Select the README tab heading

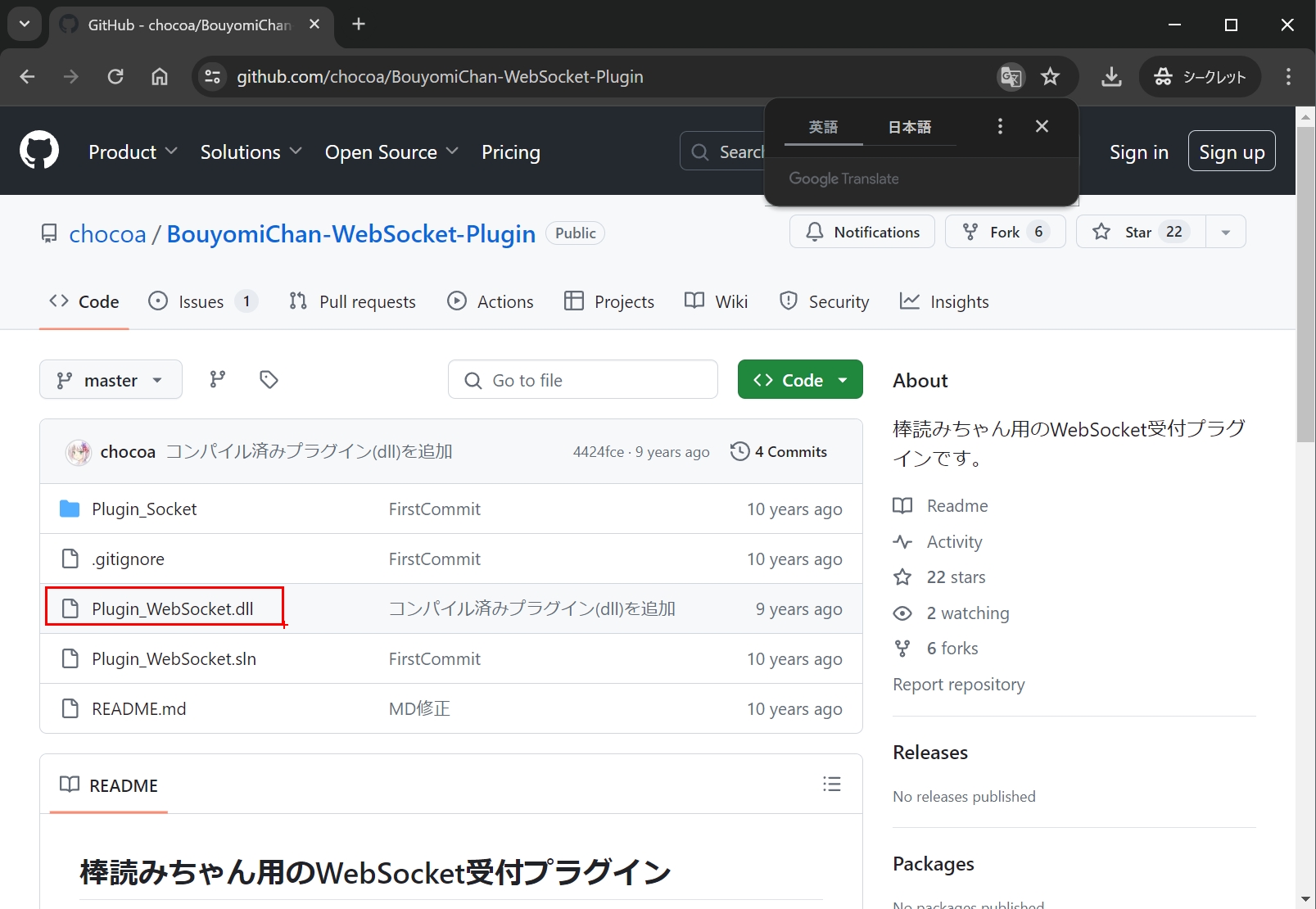pos(109,785)
